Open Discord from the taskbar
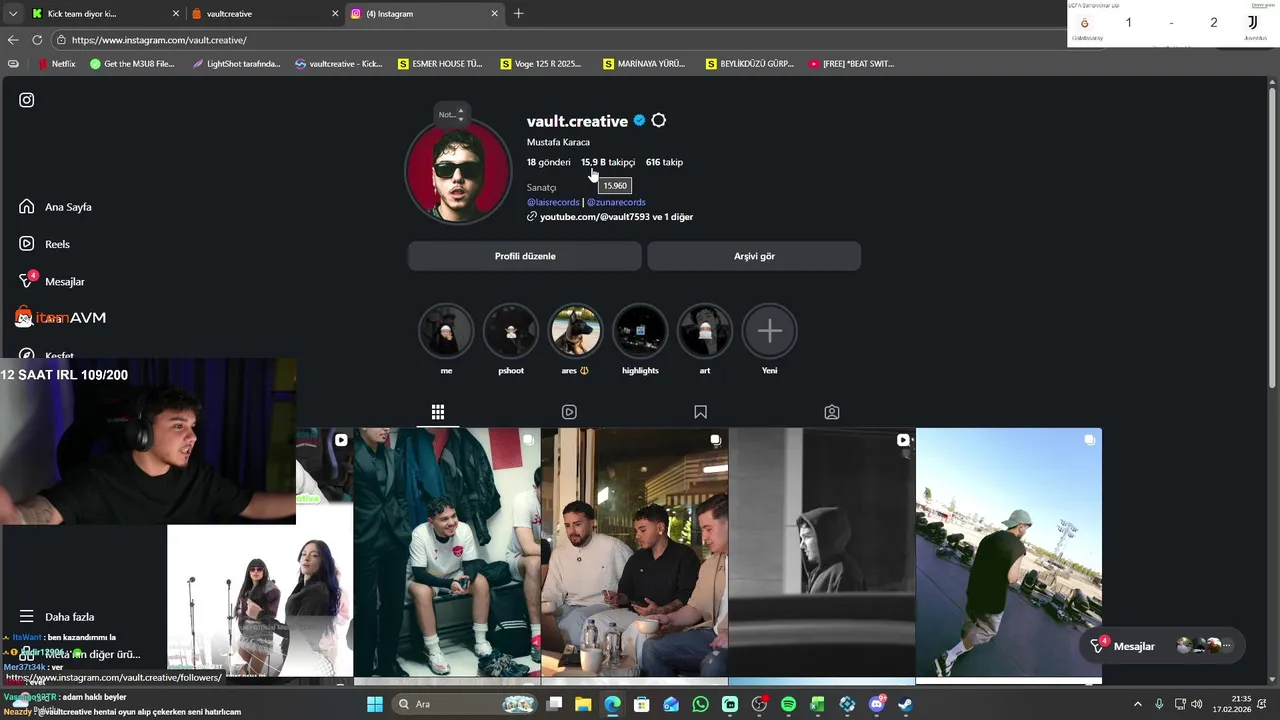 tap(877, 704)
